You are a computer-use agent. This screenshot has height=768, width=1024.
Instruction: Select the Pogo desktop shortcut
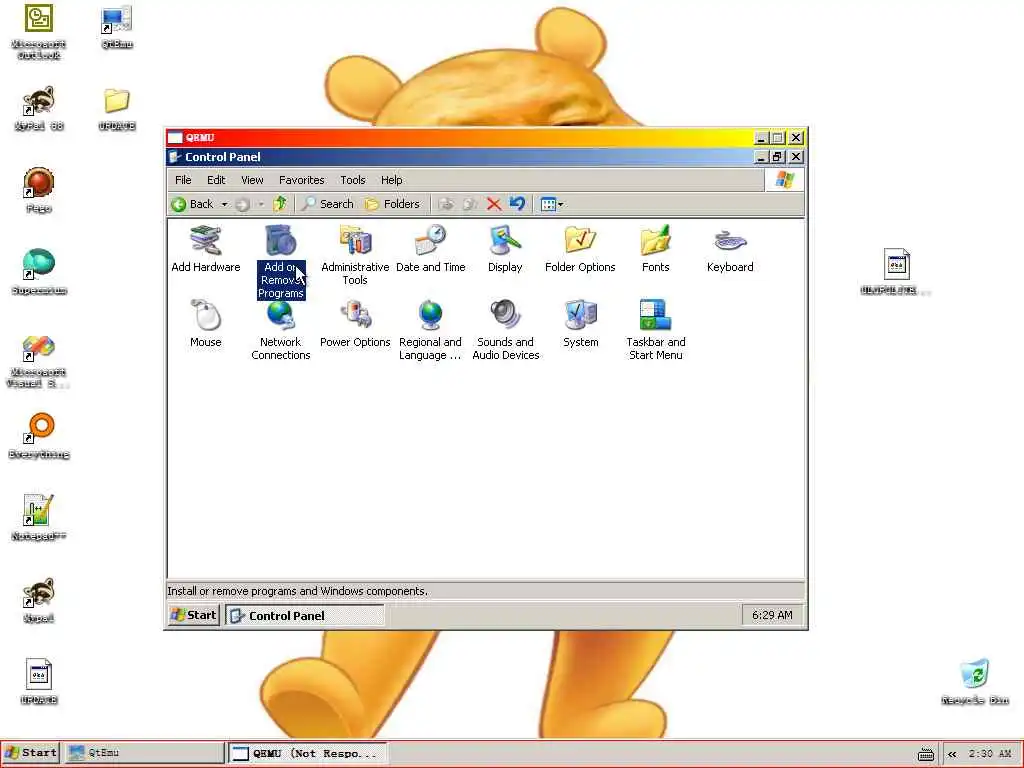click(x=39, y=190)
